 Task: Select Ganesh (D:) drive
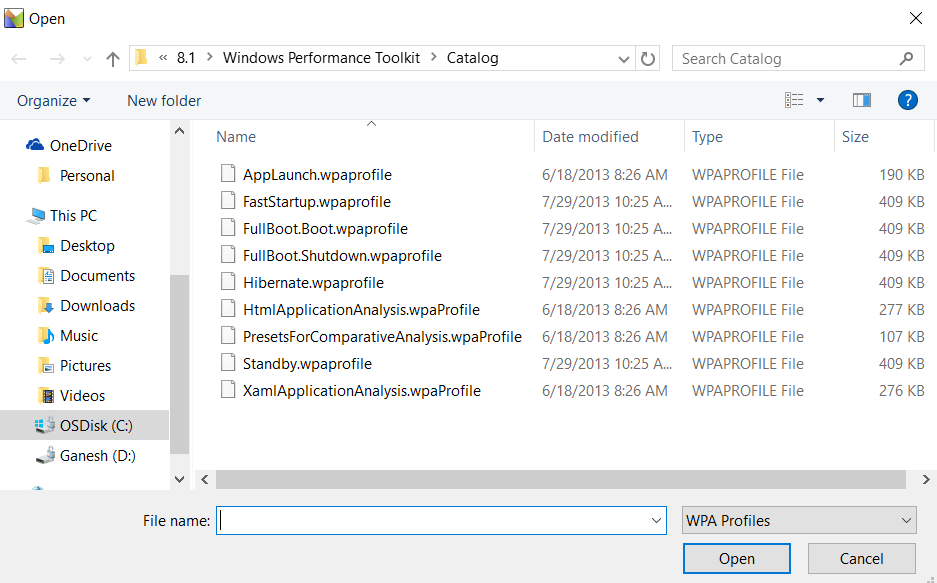pyautogui.click(x=97, y=455)
